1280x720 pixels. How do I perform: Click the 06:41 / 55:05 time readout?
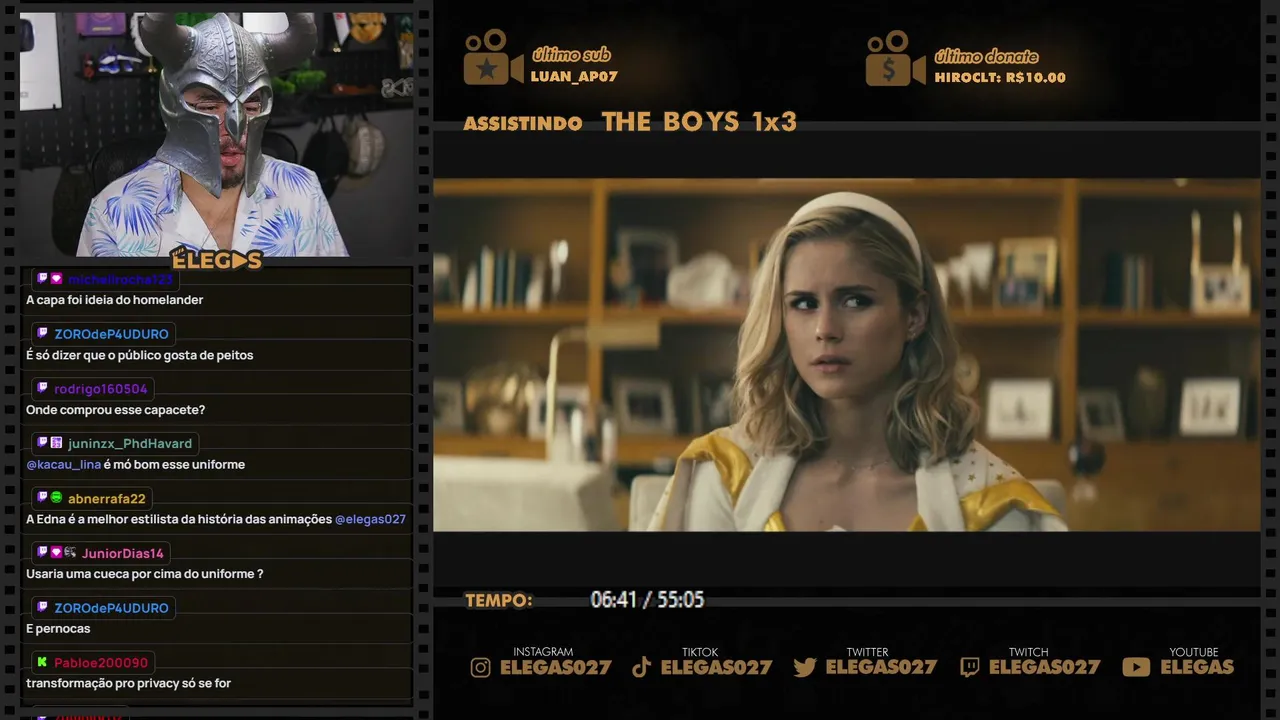647,600
